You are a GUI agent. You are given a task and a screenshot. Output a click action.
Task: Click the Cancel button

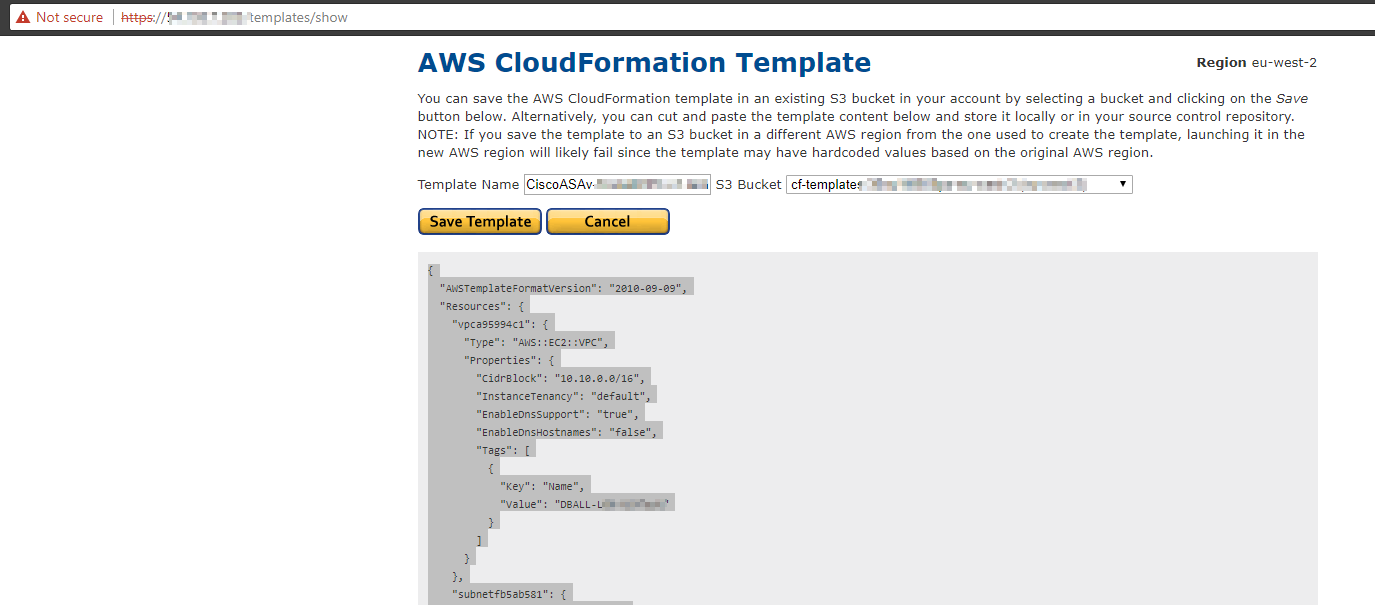click(x=607, y=222)
